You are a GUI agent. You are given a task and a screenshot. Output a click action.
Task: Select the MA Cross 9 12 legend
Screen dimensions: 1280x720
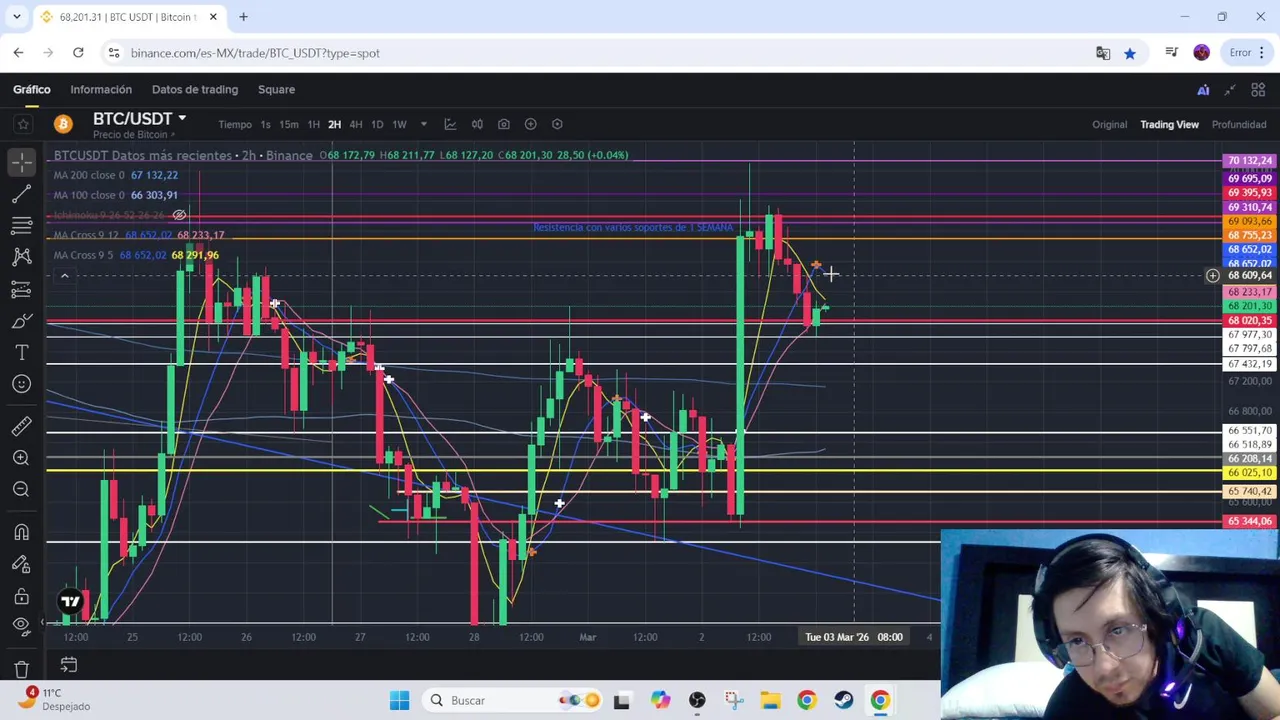139,235
